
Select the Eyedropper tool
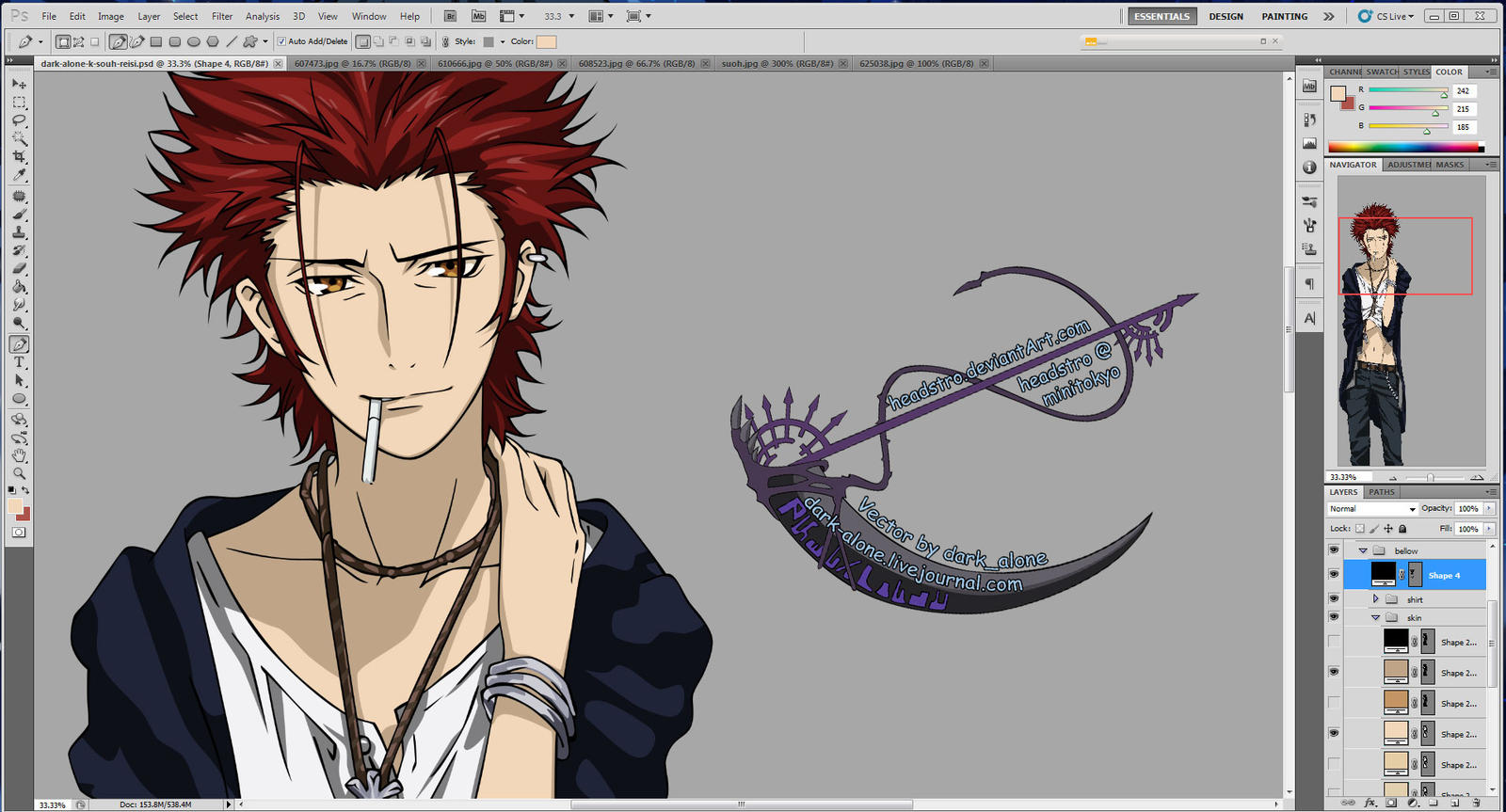point(19,175)
